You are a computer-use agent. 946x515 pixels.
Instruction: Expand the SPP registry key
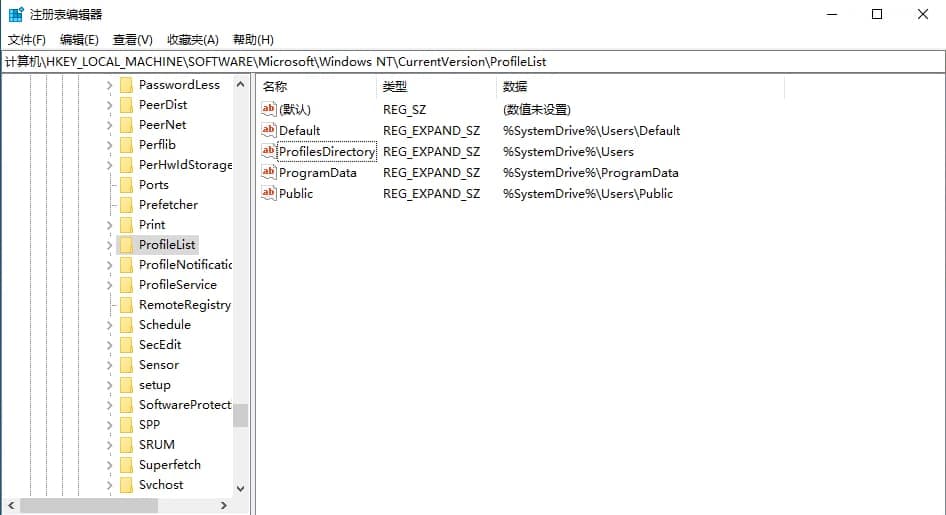109,425
